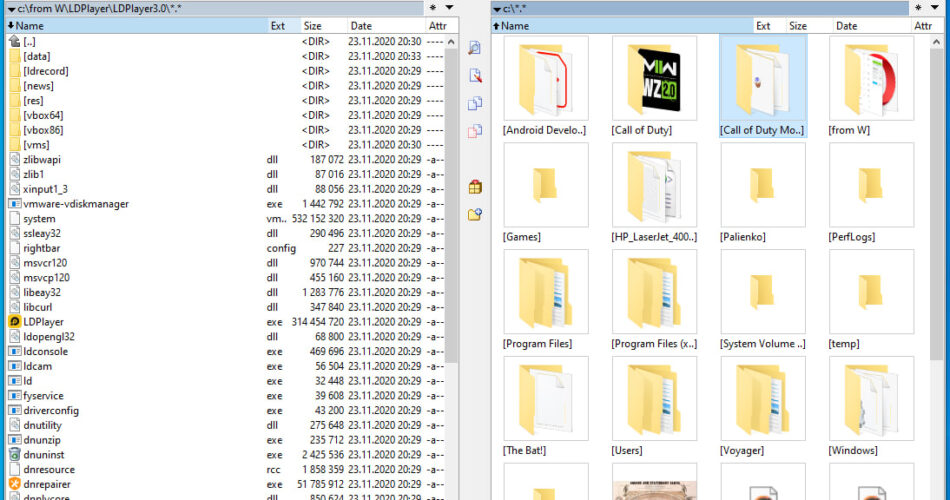950x500 pixels.
Task: Click left panel scrollbar up arrow
Action: pyautogui.click(x=451, y=42)
